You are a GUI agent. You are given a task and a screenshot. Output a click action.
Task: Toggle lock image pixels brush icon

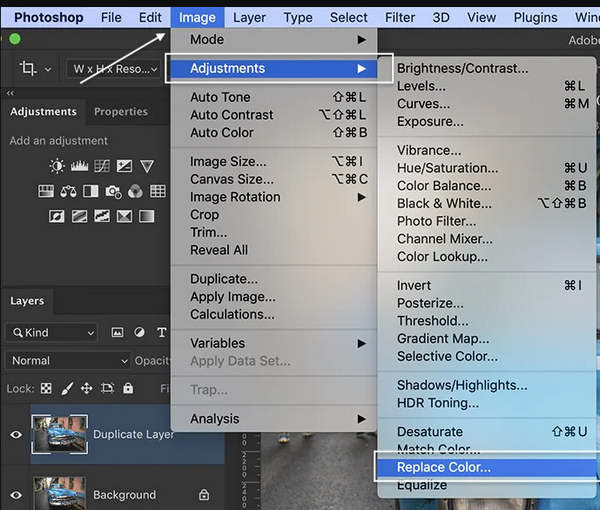coord(67,389)
